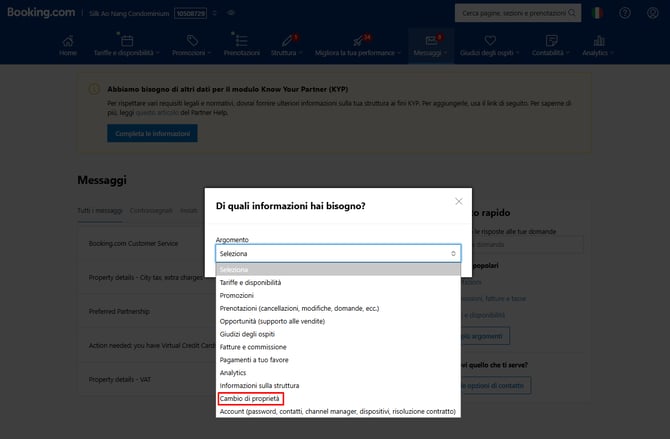Image resolution: width=670 pixels, height=439 pixels.
Task: Open the Analytics chart icon
Action: (600, 41)
